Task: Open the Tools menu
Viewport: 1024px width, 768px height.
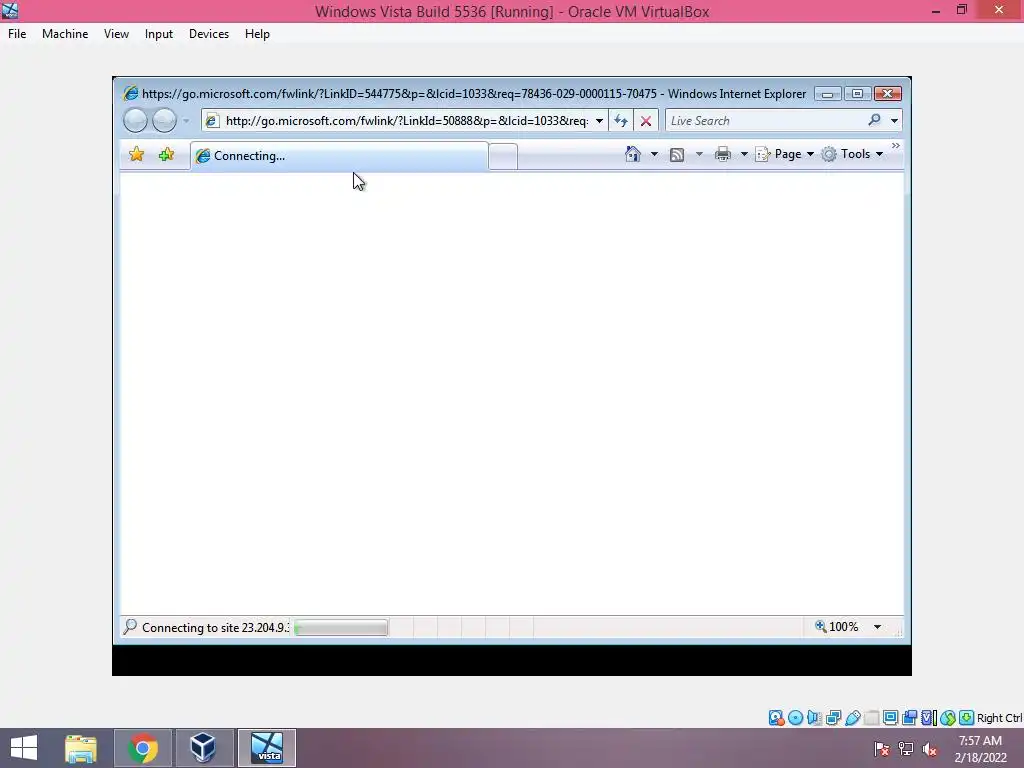Action: (x=852, y=154)
